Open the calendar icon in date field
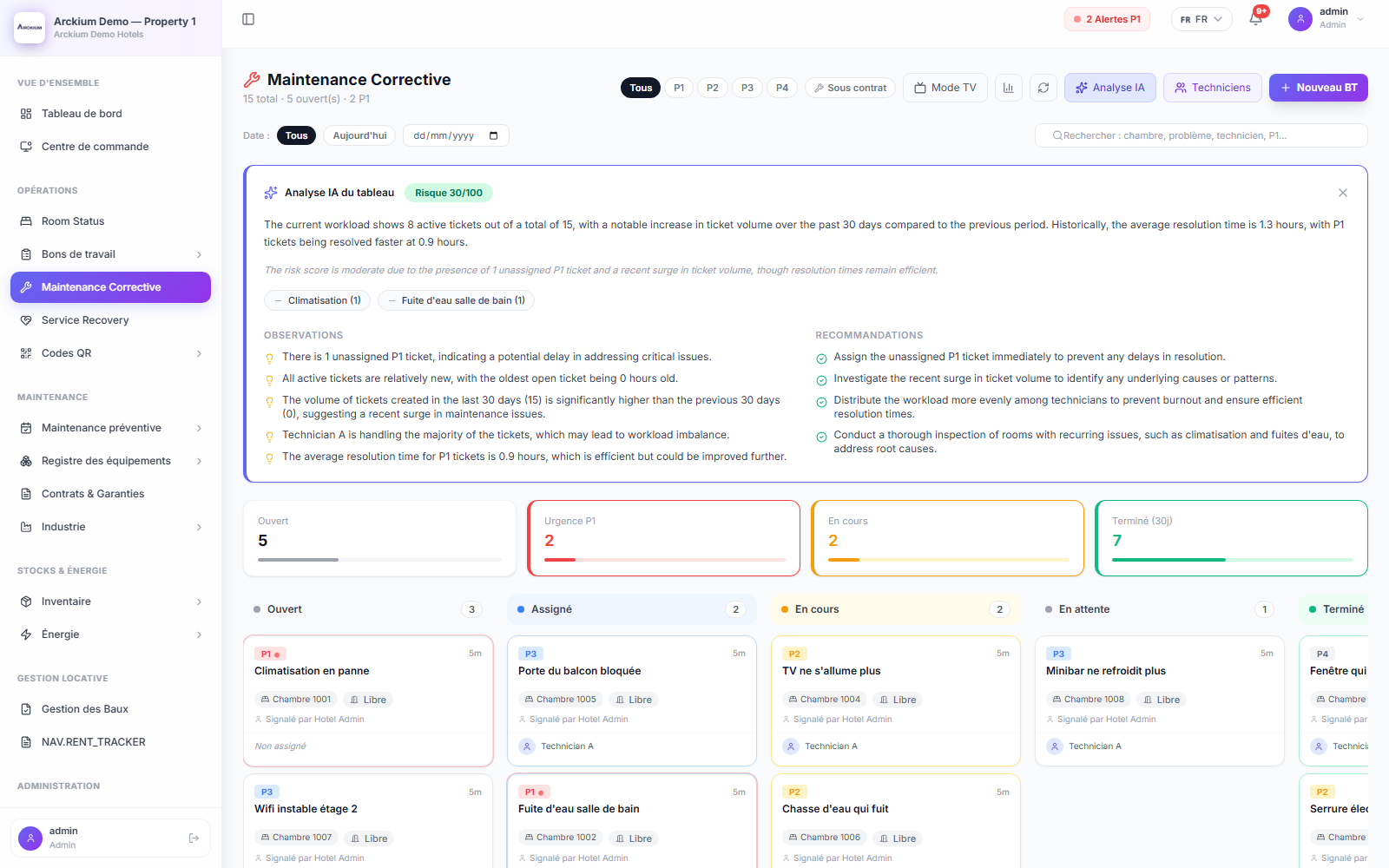1389x868 pixels. 494,135
